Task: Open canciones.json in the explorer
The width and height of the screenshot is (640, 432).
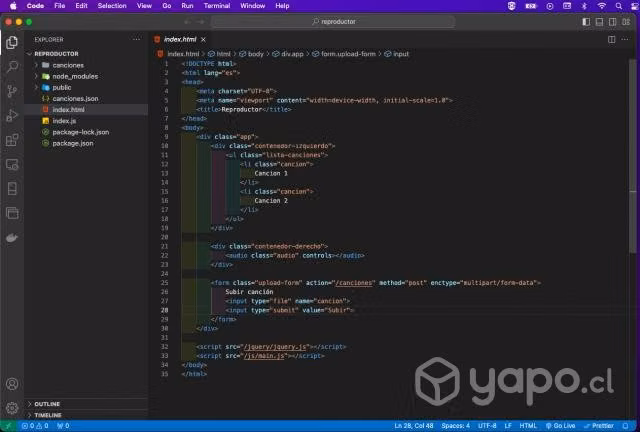Action: tap(86, 98)
